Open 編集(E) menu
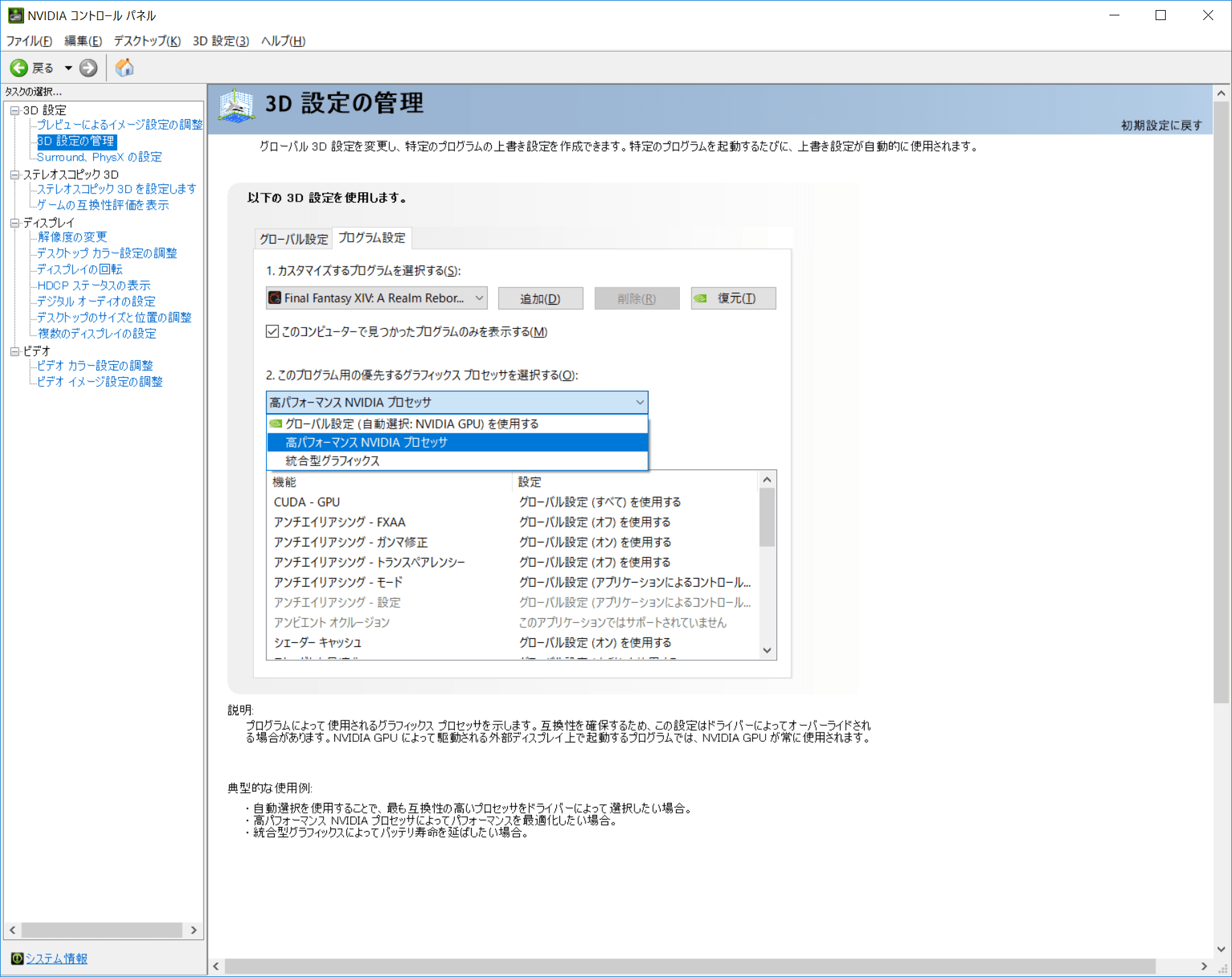1232x977 pixels. point(83,41)
